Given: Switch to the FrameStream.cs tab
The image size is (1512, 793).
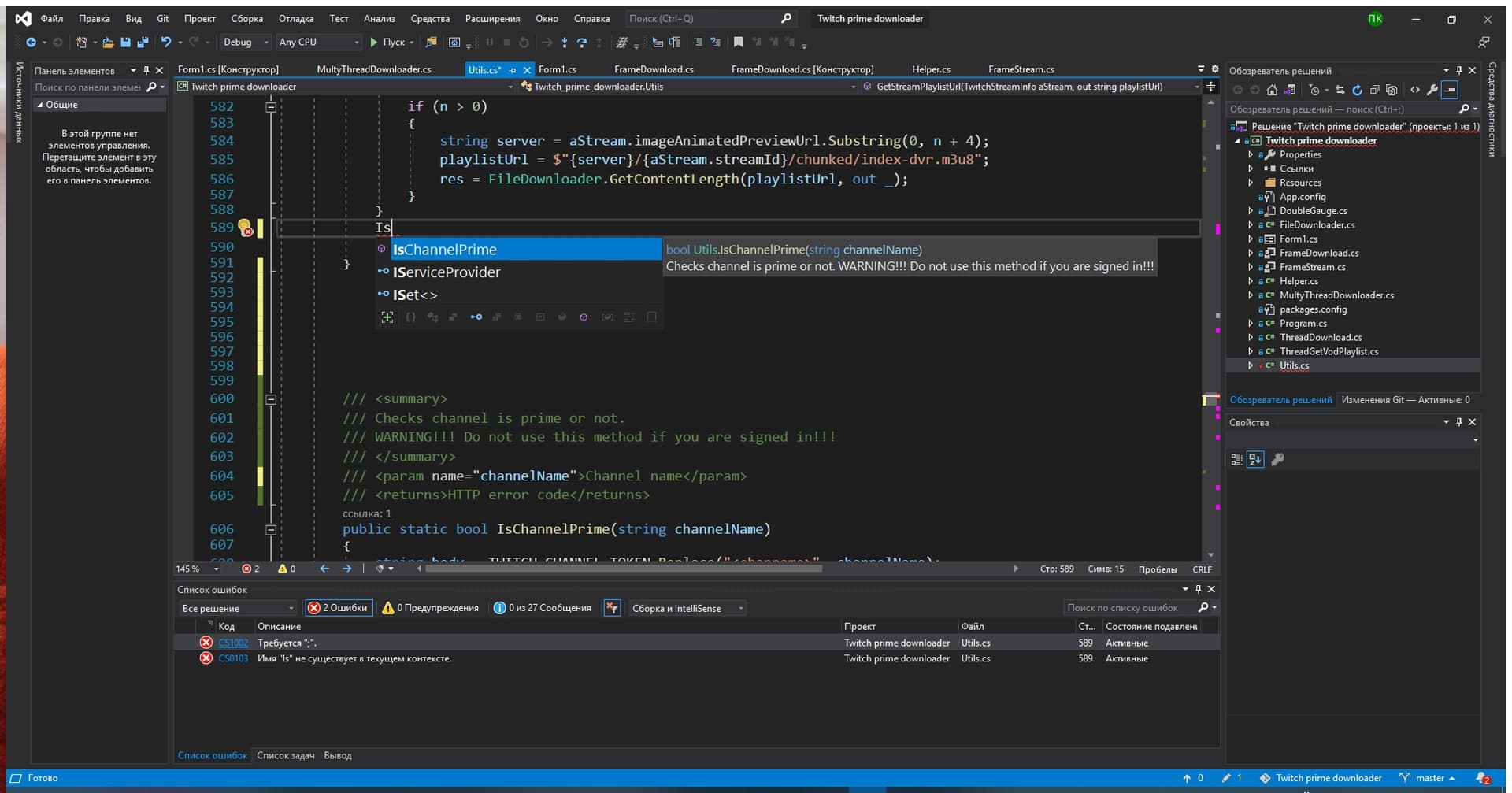Looking at the screenshot, I should 1021,69.
